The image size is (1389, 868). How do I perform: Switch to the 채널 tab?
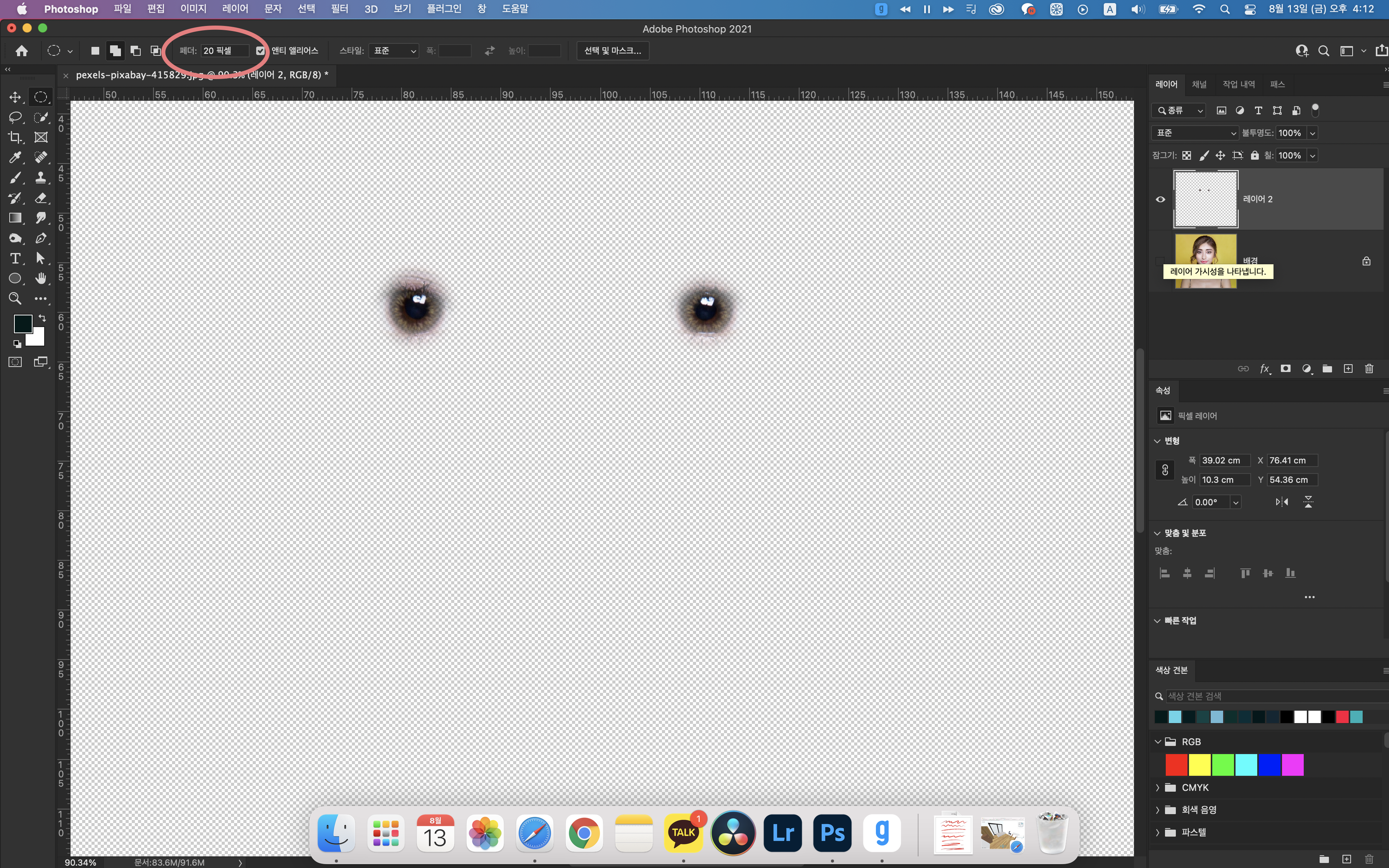pos(1199,84)
